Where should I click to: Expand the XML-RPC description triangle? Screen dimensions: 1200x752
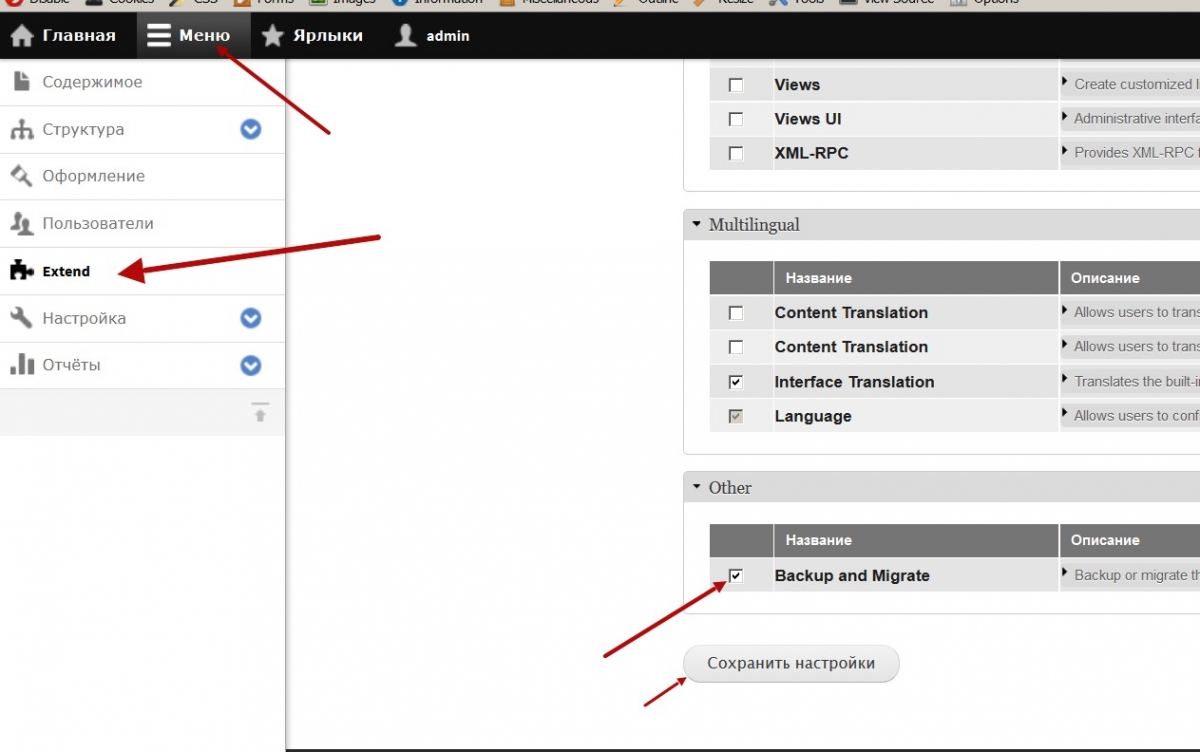(x=1065, y=152)
